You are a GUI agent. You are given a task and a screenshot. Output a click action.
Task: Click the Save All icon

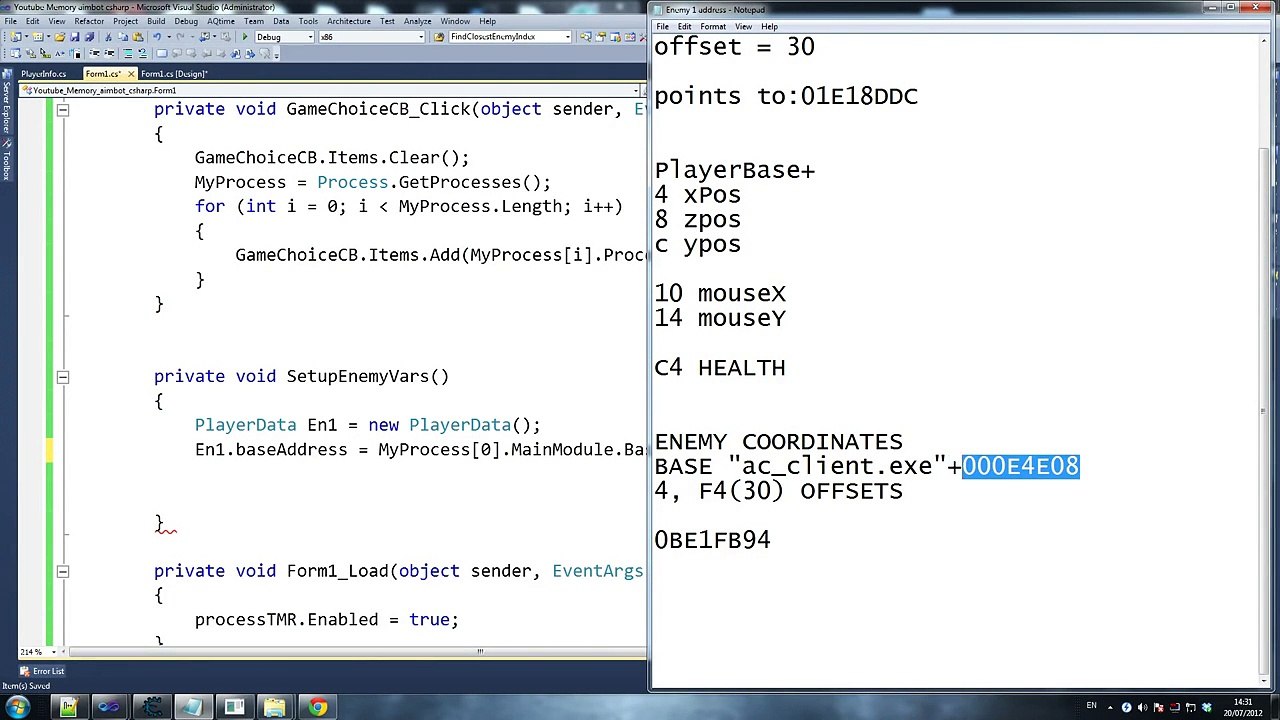(x=89, y=37)
